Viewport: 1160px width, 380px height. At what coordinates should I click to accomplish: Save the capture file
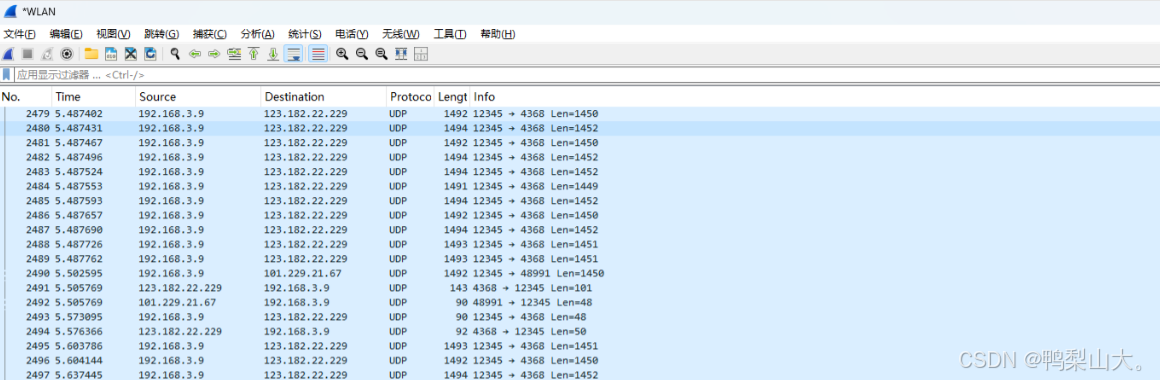[111, 54]
